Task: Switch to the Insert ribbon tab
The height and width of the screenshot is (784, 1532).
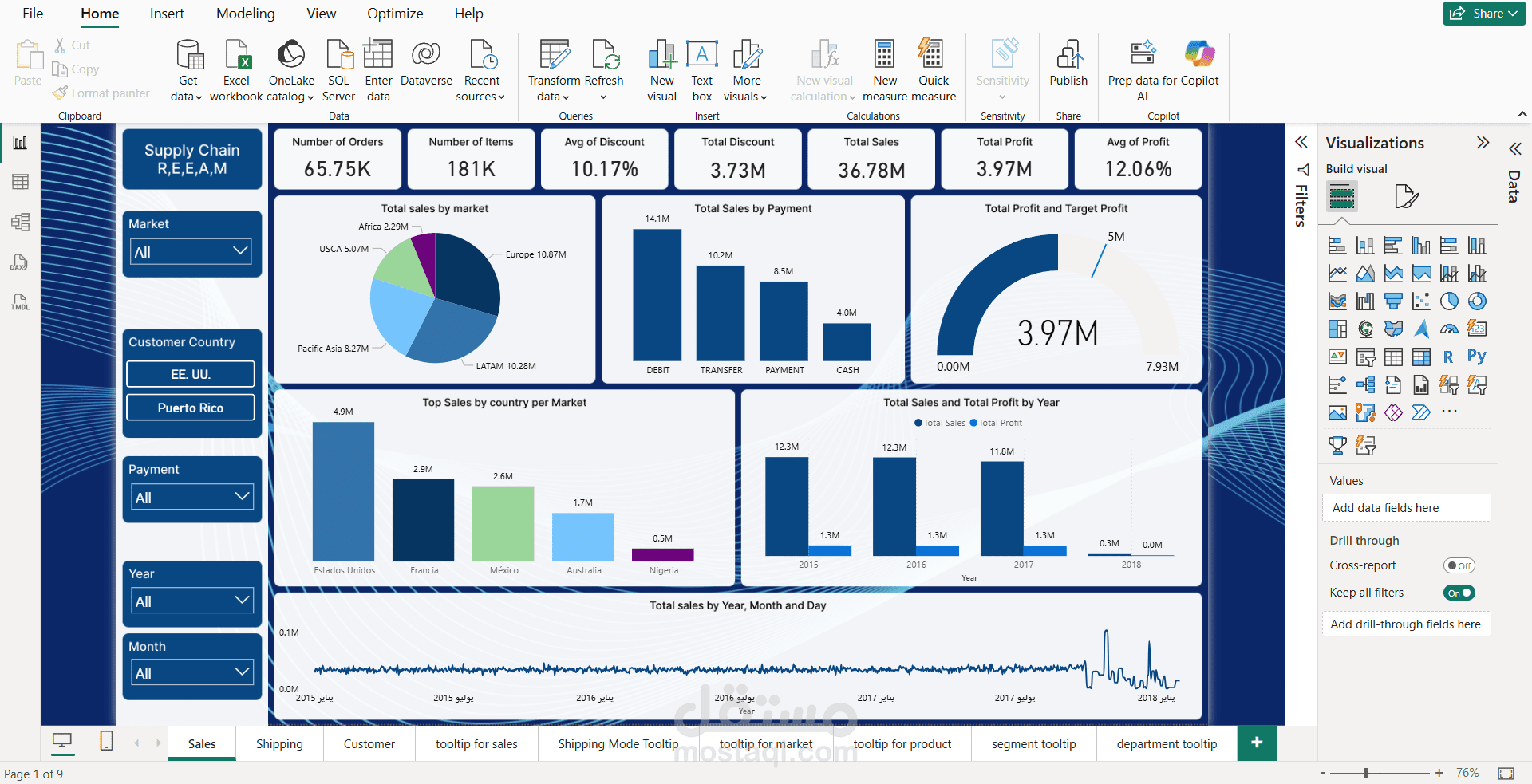Action: (167, 14)
